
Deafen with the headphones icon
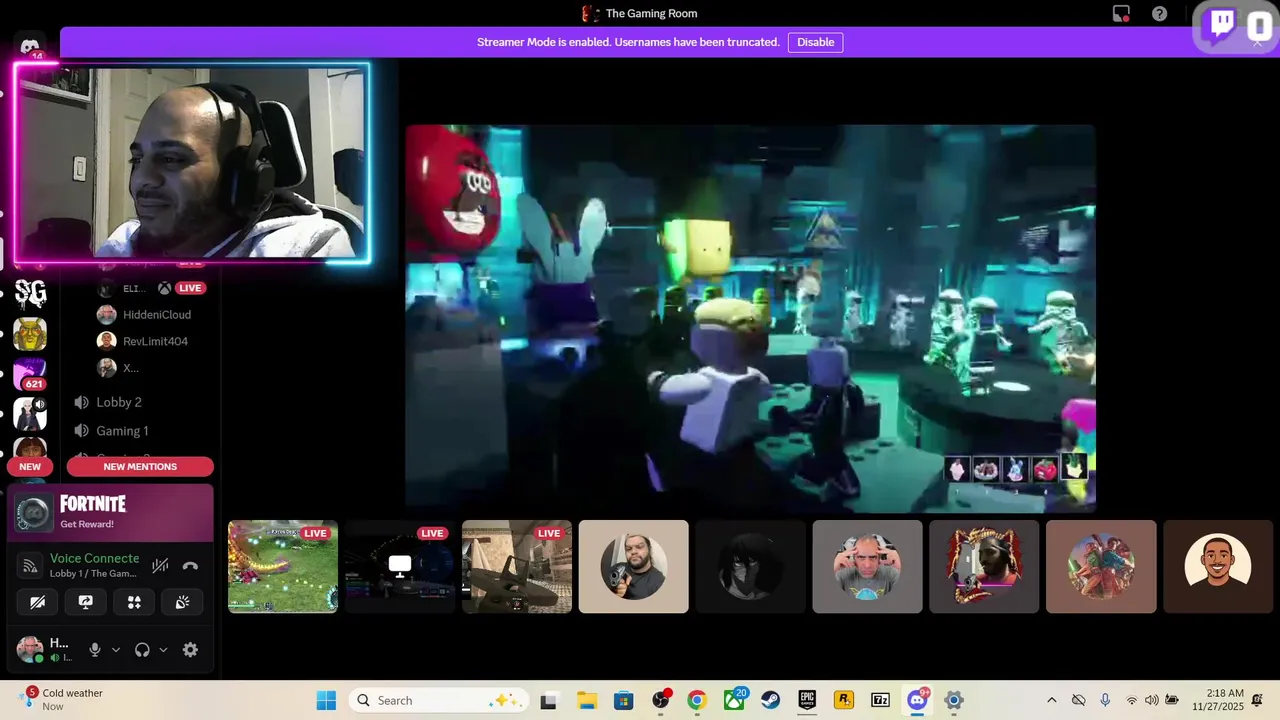(142, 650)
